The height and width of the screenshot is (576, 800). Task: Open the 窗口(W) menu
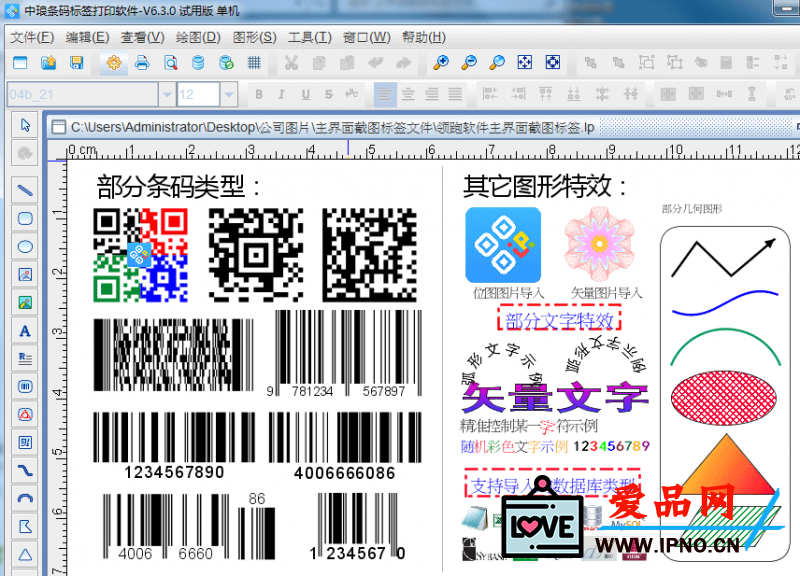(366, 37)
